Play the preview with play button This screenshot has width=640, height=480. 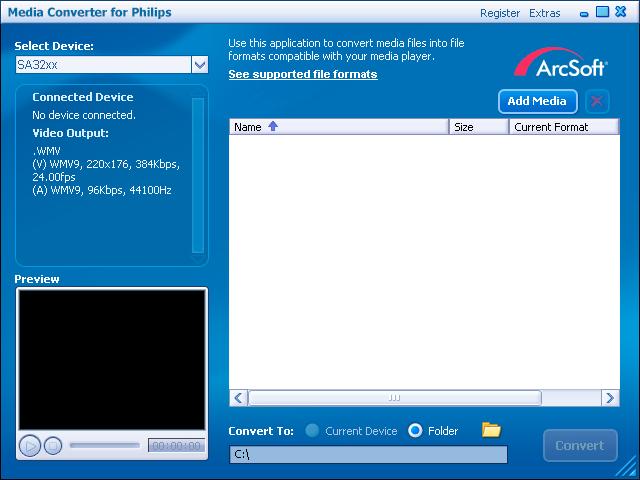pyautogui.click(x=30, y=445)
